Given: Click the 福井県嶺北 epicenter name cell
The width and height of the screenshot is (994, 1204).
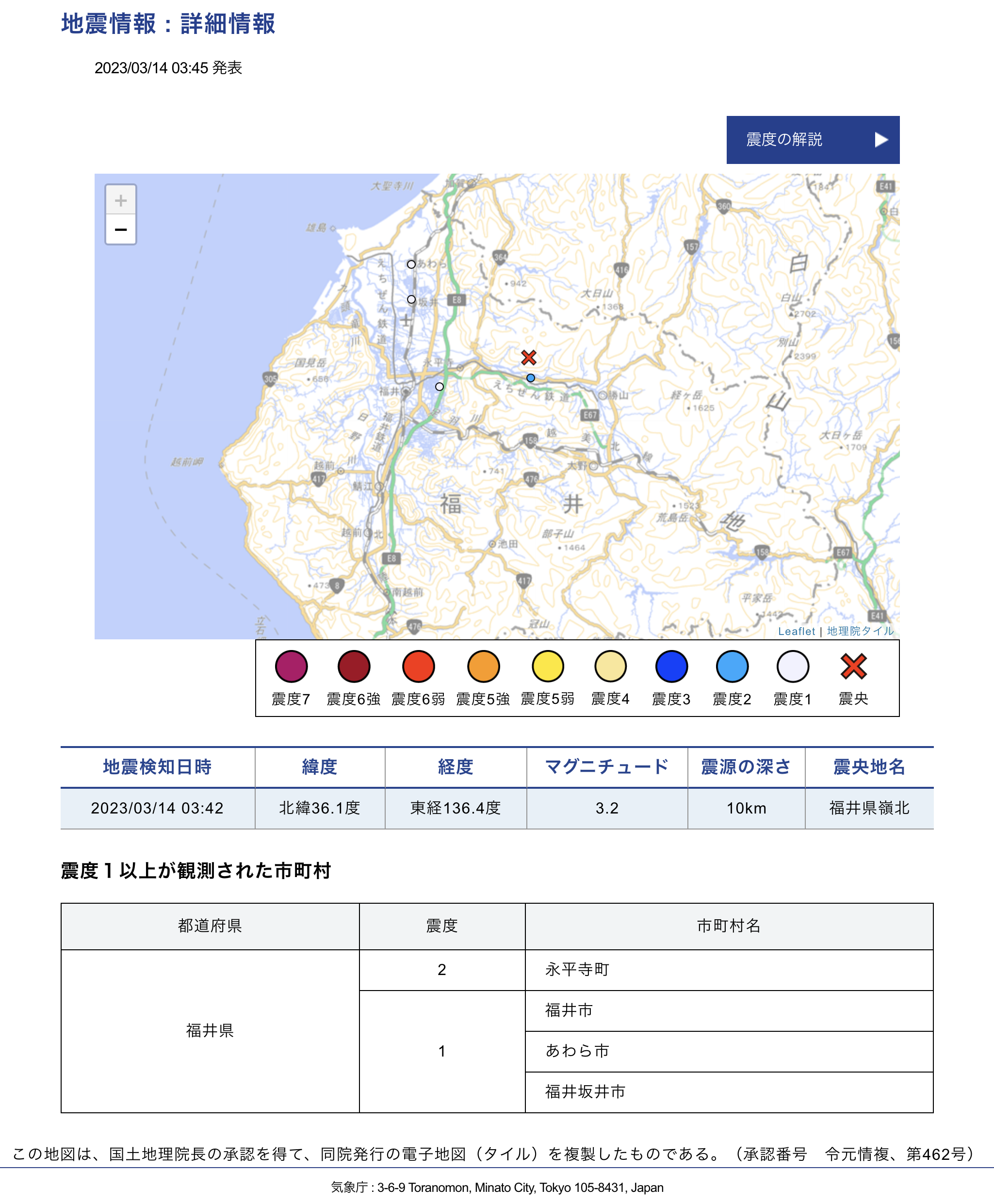Looking at the screenshot, I should pos(869,808).
